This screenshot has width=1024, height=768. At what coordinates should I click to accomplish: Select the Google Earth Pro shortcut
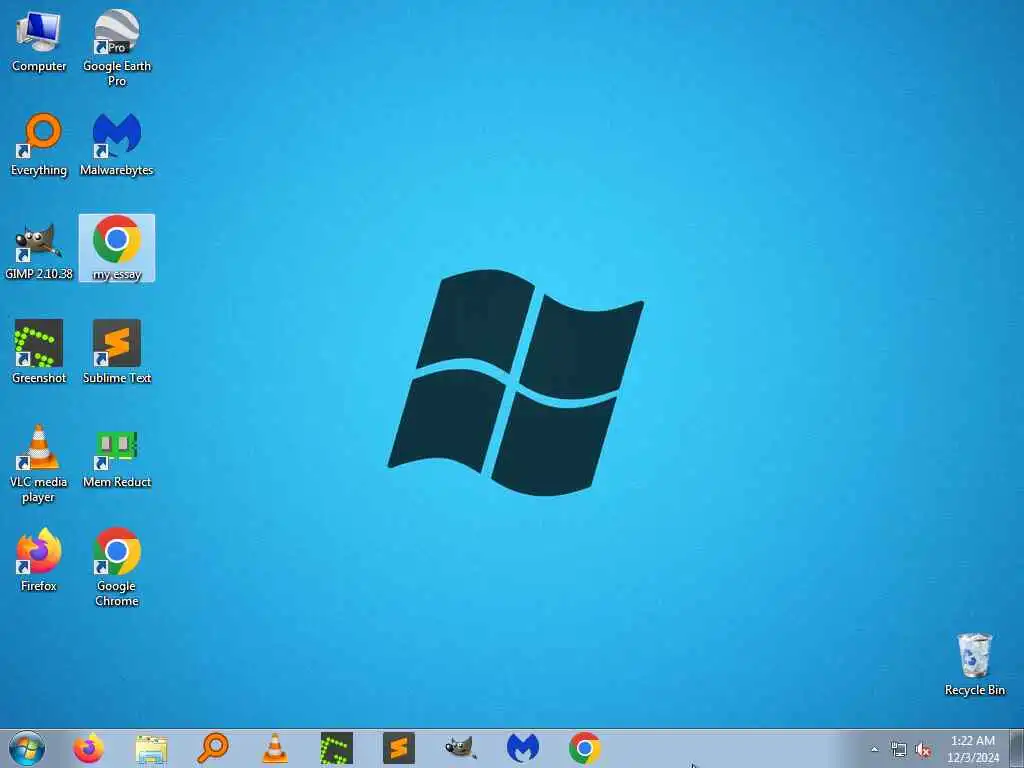117,47
